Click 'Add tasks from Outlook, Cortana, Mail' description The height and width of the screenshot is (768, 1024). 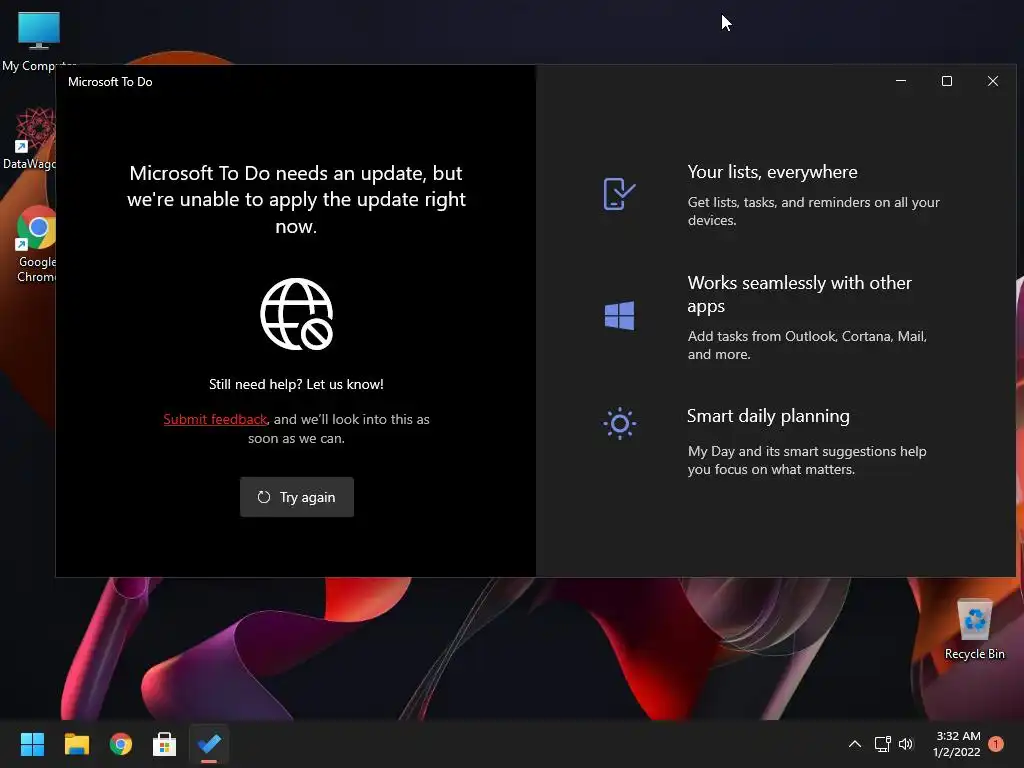coord(807,345)
